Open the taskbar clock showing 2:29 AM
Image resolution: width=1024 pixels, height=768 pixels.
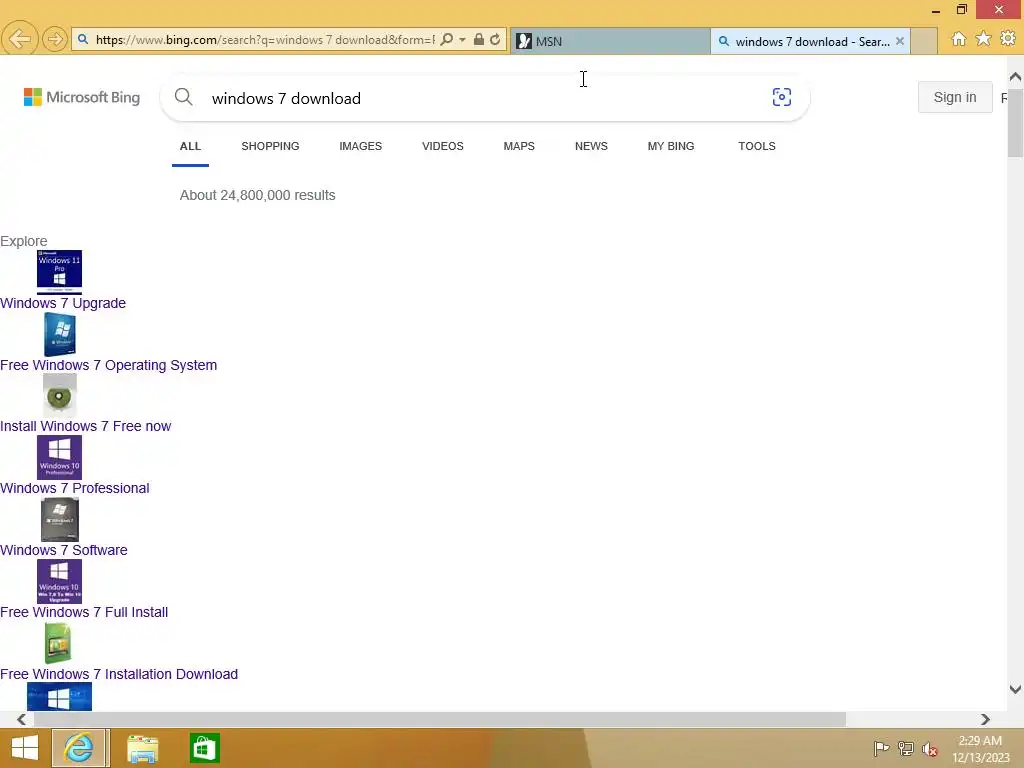tap(980, 749)
